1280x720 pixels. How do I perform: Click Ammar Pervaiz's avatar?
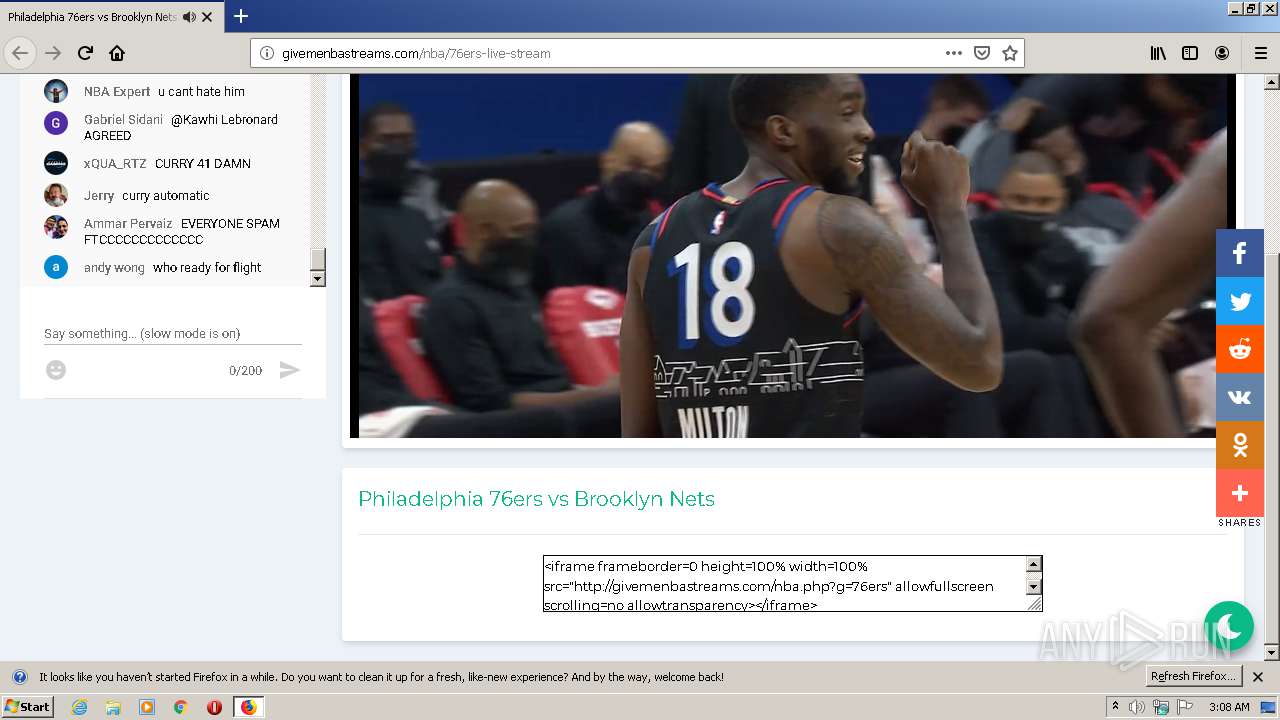pyautogui.click(x=56, y=227)
